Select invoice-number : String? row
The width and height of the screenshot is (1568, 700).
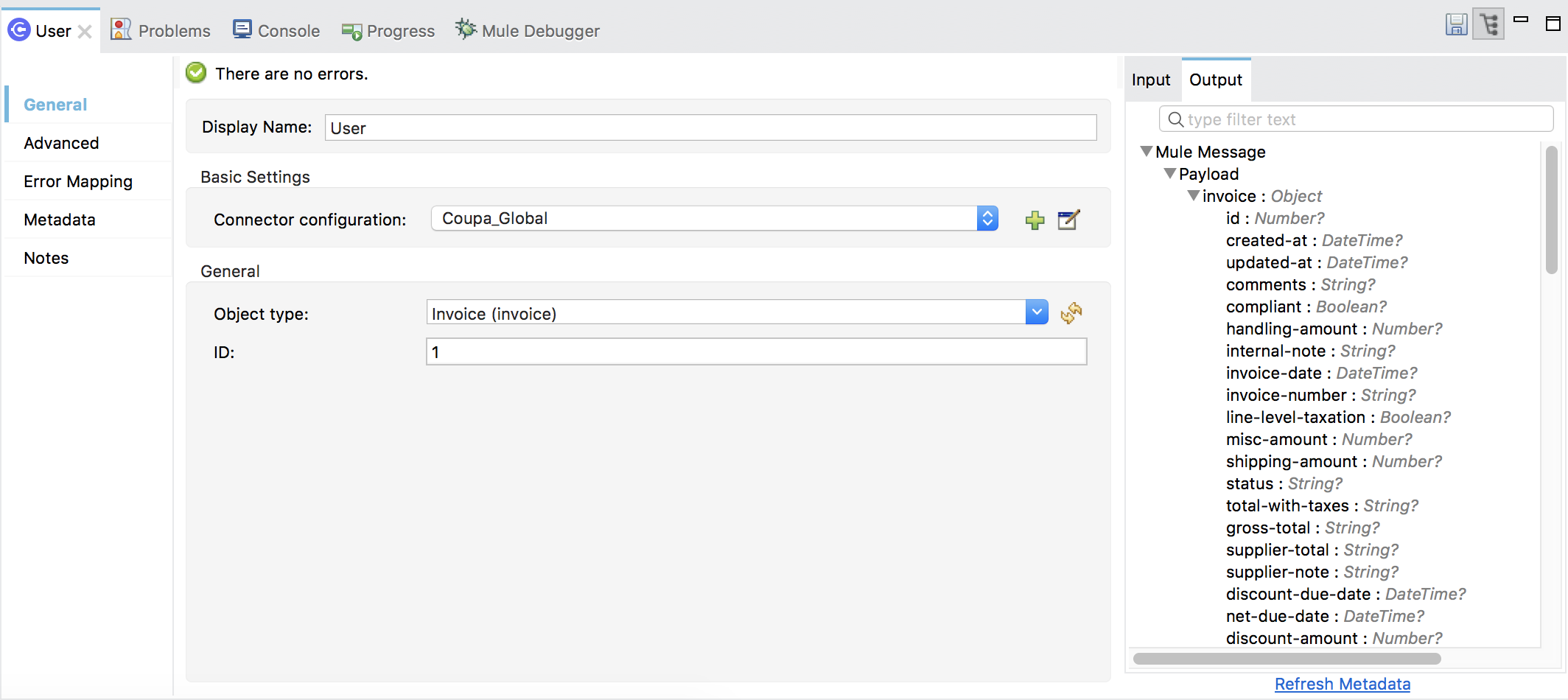click(x=1320, y=395)
